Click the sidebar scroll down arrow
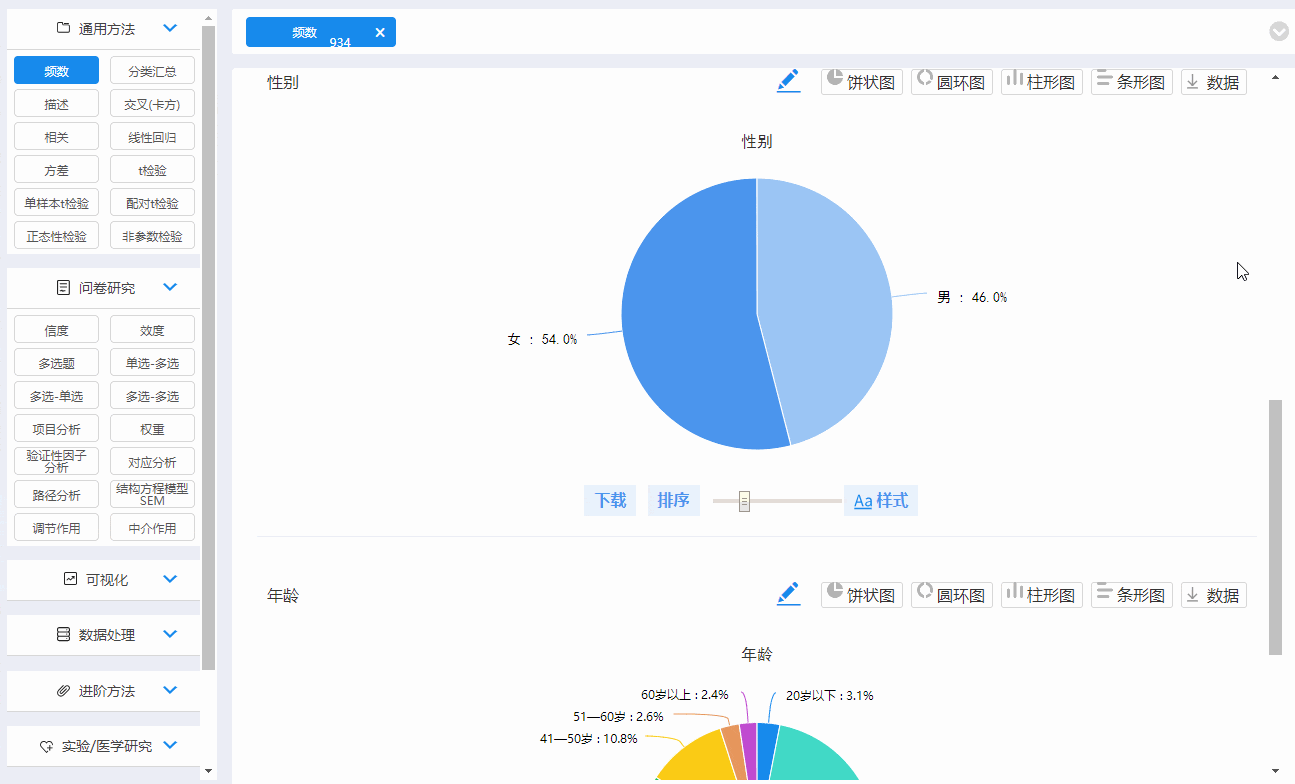This screenshot has height=784, width=1295. (x=208, y=770)
